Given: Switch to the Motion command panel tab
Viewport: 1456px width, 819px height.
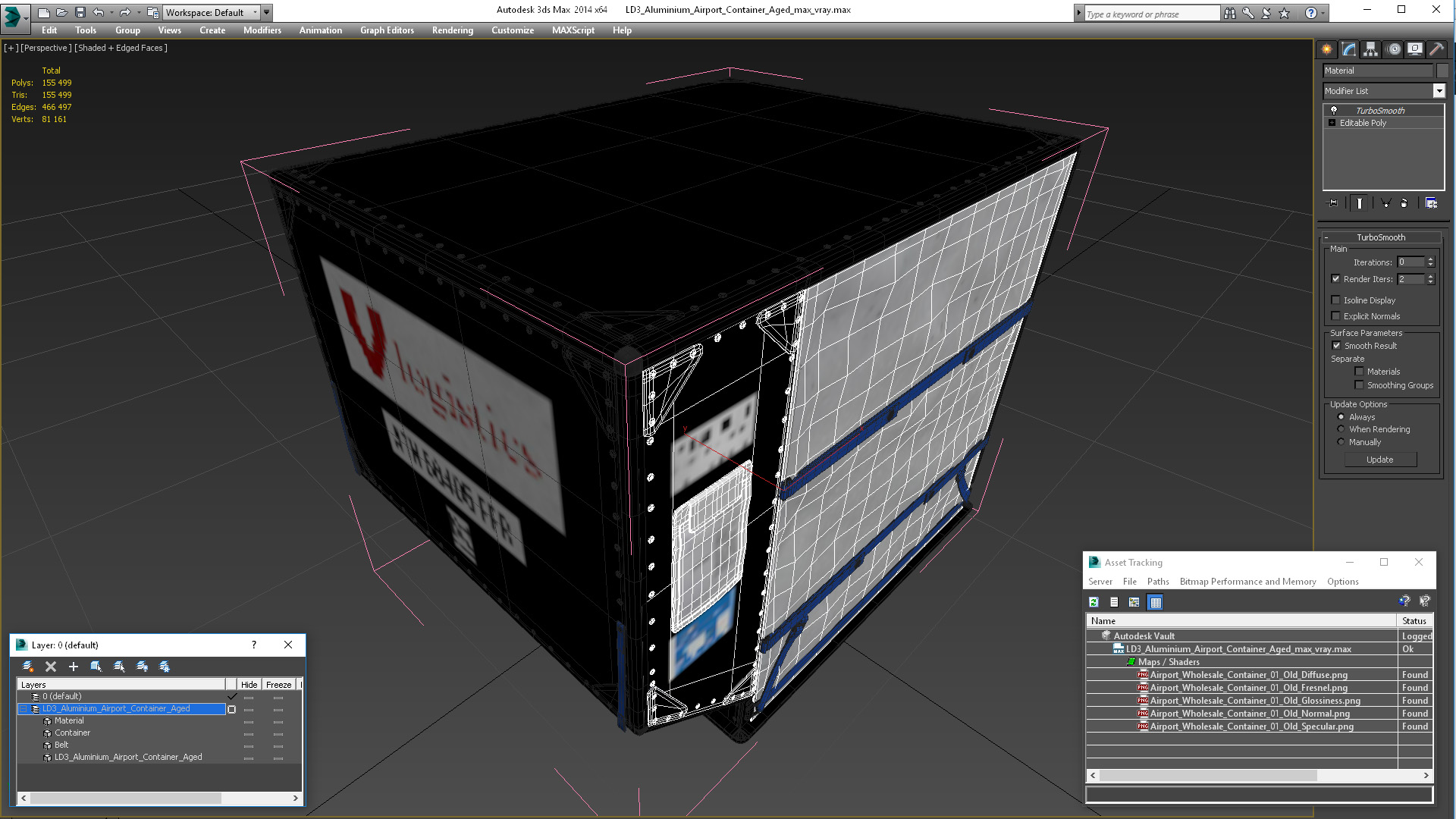Looking at the screenshot, I should point(1393,49).
